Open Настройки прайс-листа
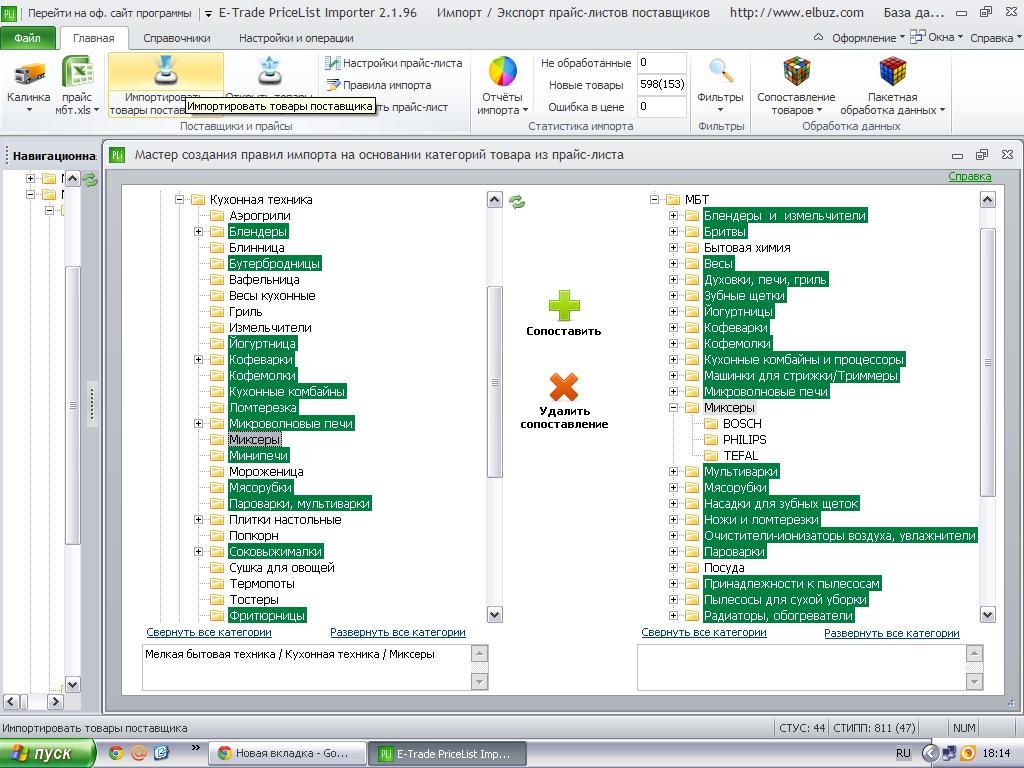The image size is (1024, 768). click(394, 63)
